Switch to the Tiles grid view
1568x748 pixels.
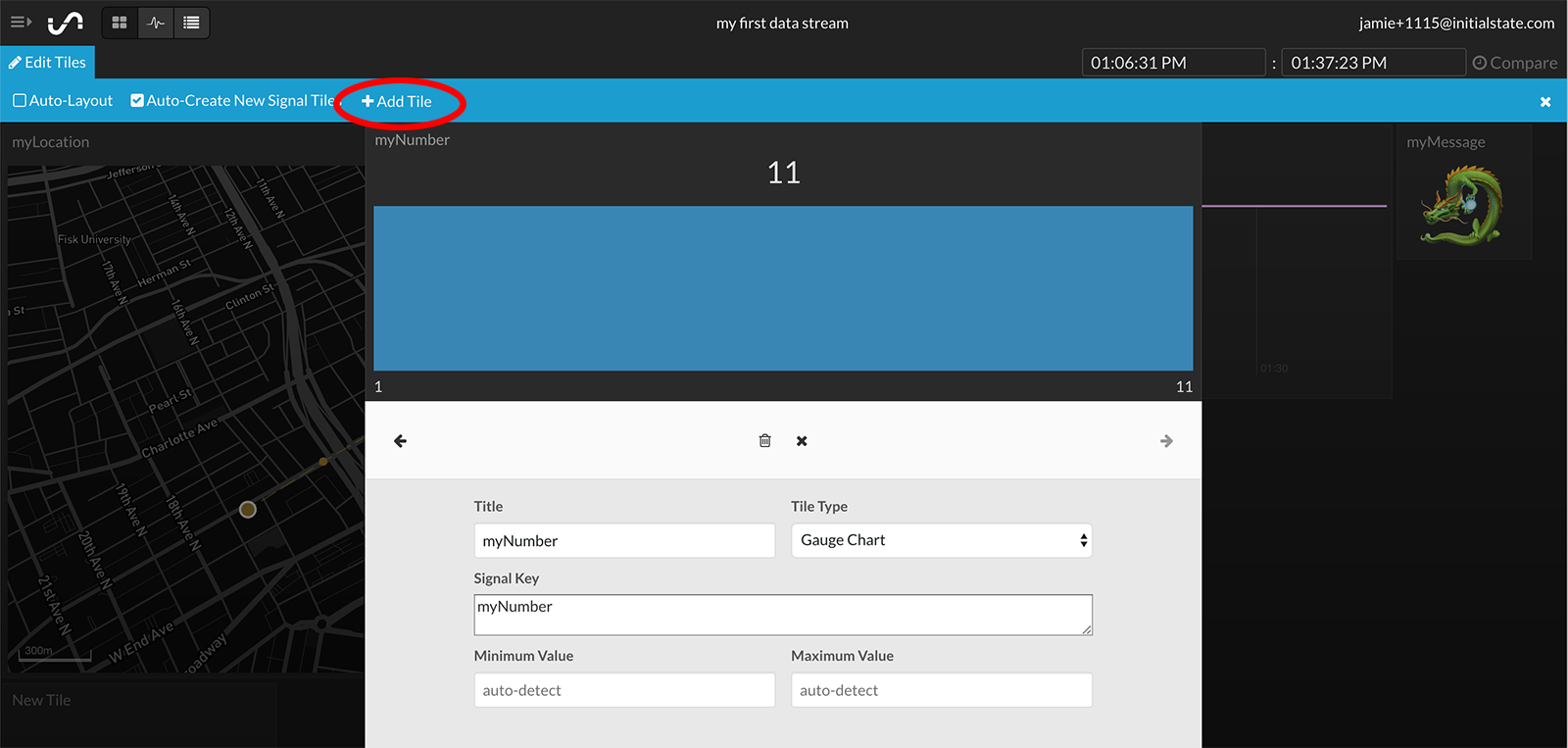click(x=120, y=23)
